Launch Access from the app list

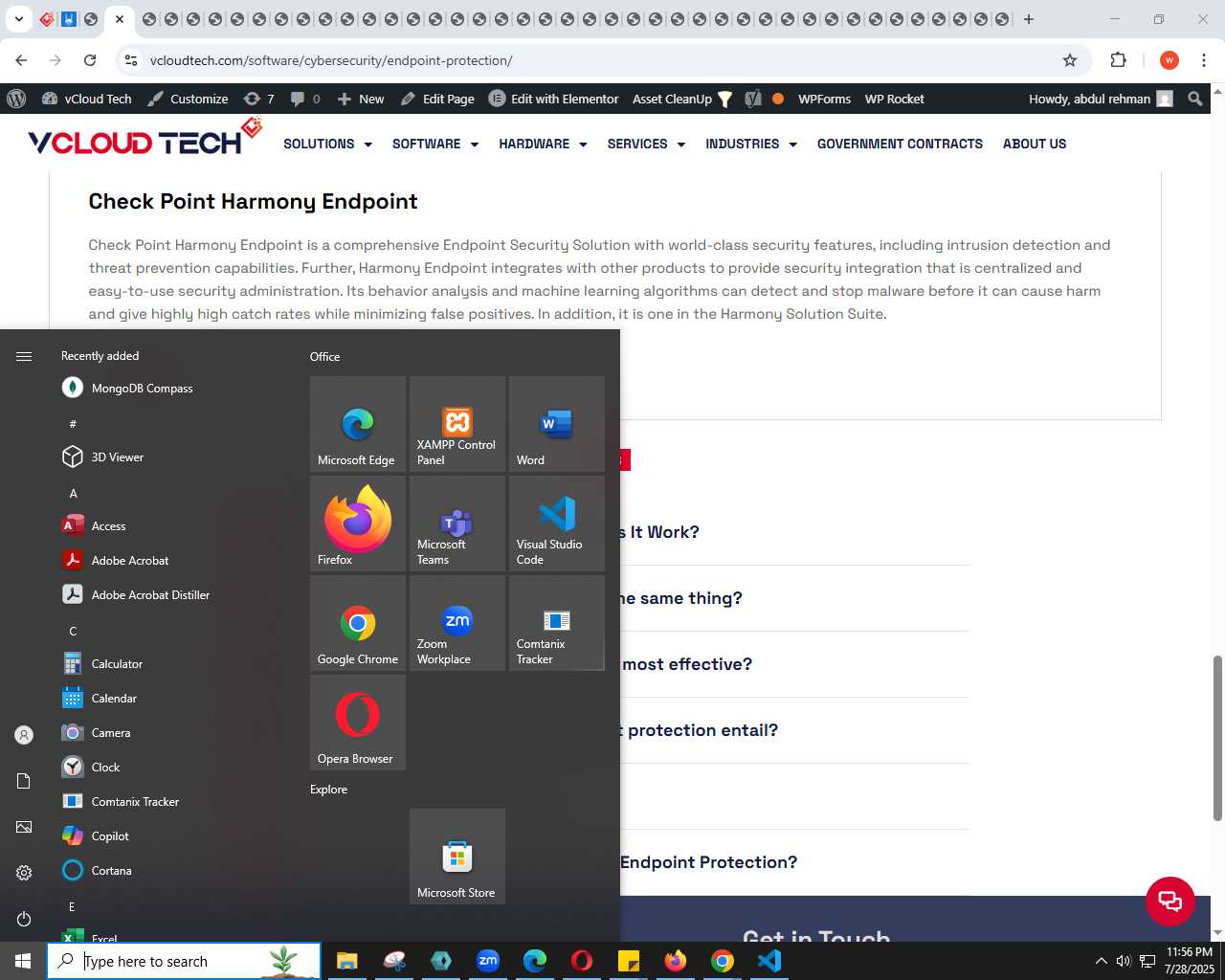pyautogui.click(x=172, y=525)
